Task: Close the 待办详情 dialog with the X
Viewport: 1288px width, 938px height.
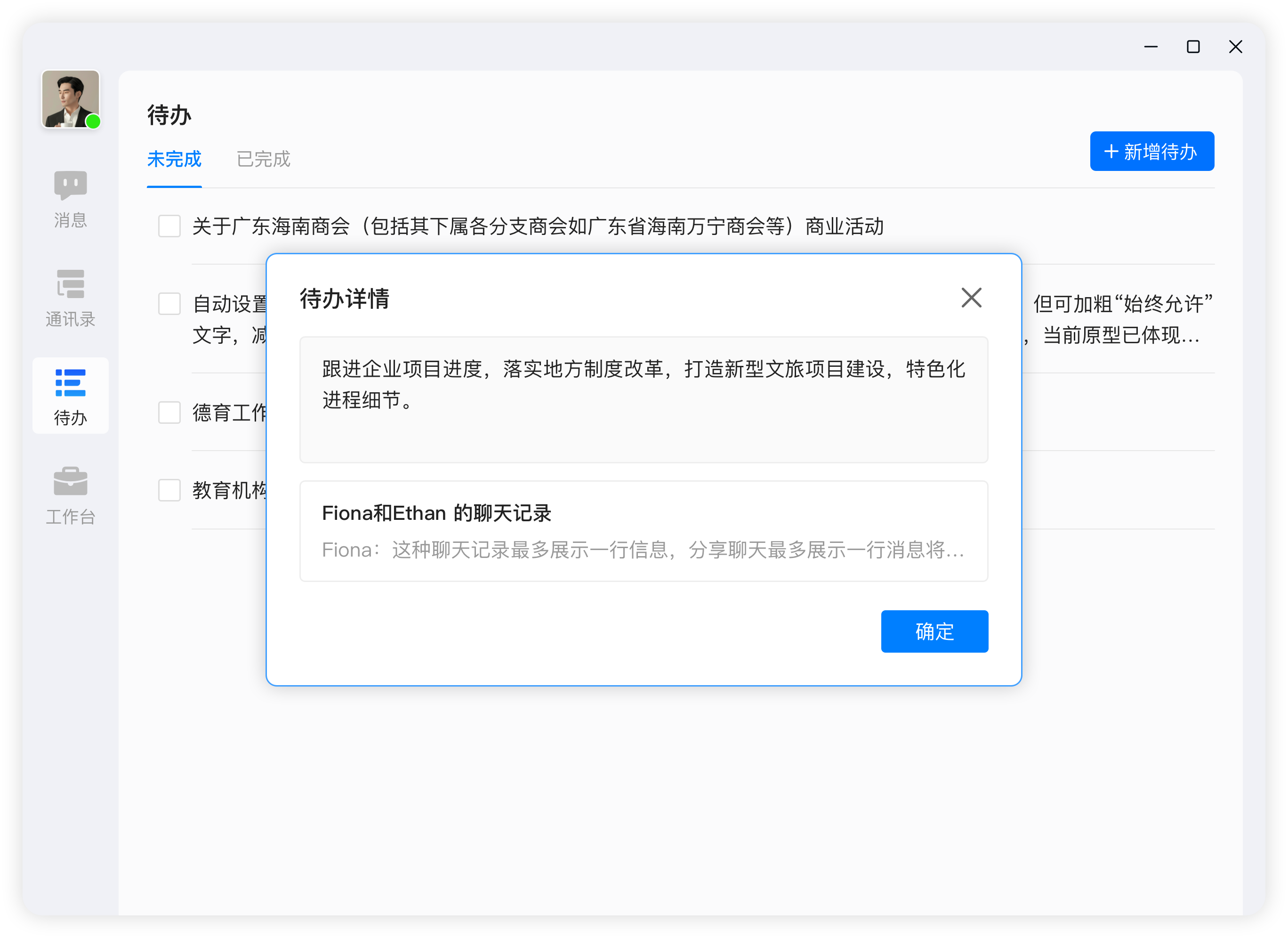Action: [x=971, y=297]
